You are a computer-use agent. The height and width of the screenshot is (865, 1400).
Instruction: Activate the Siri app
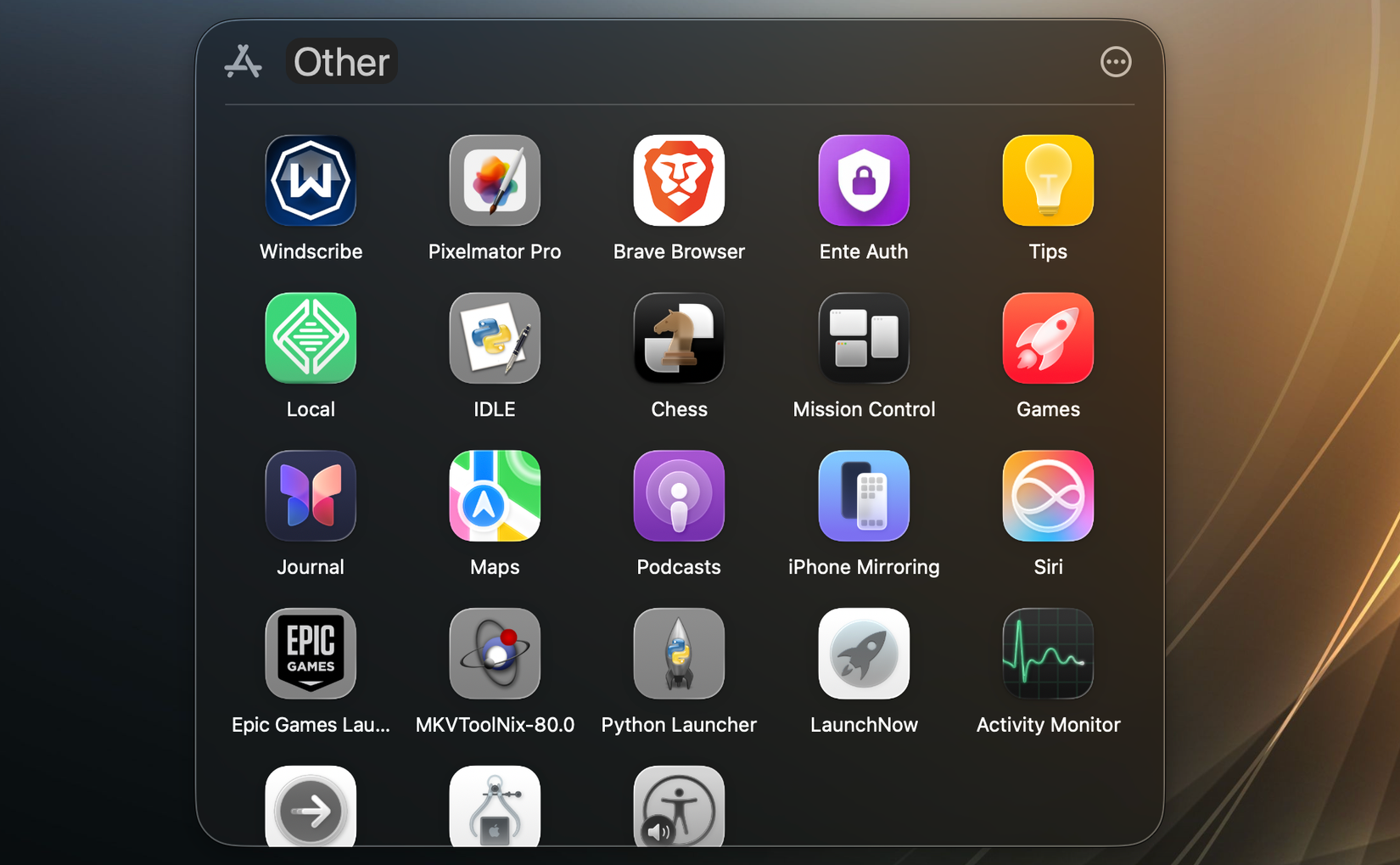1048,496
